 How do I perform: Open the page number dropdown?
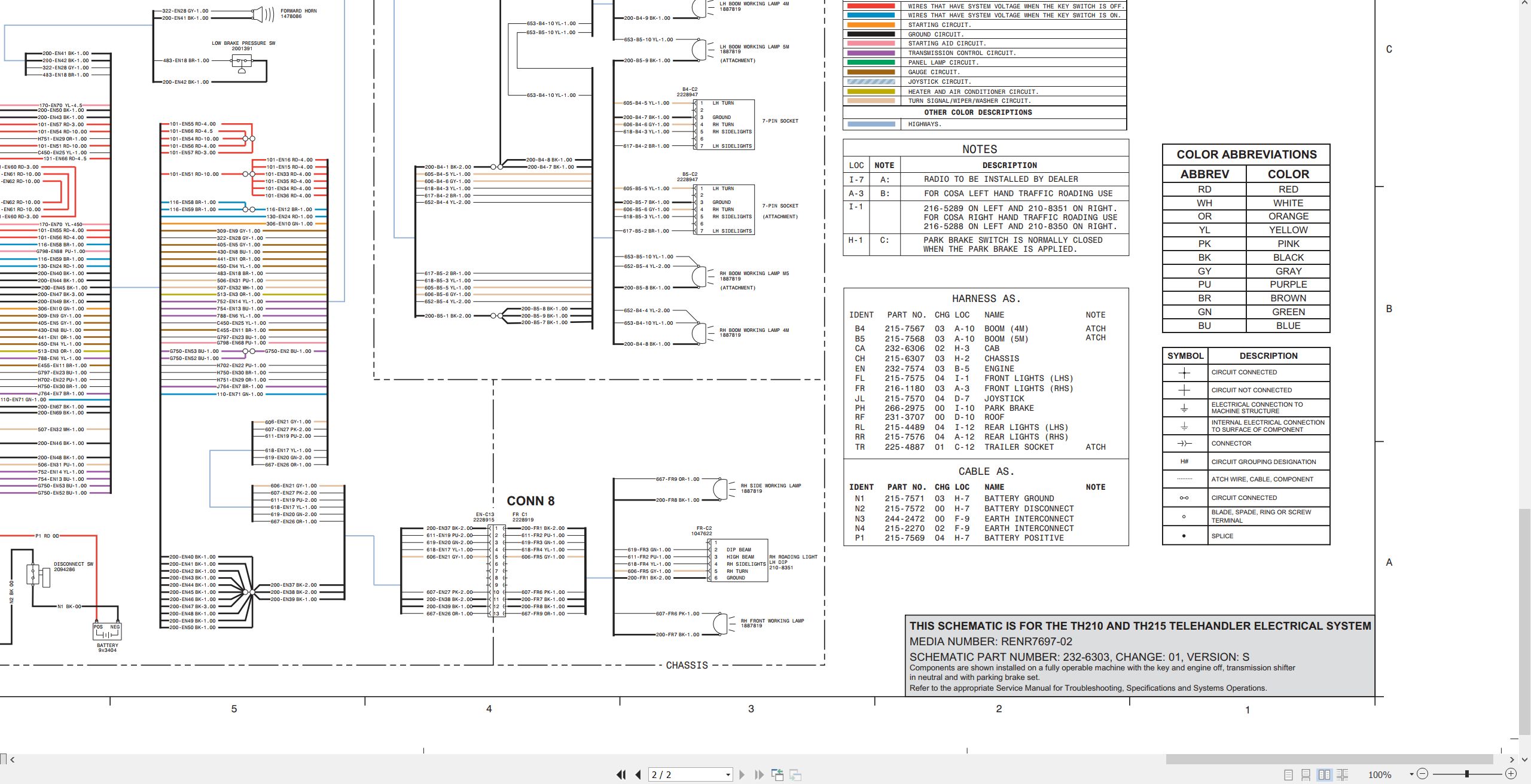[x=728, y=775]
